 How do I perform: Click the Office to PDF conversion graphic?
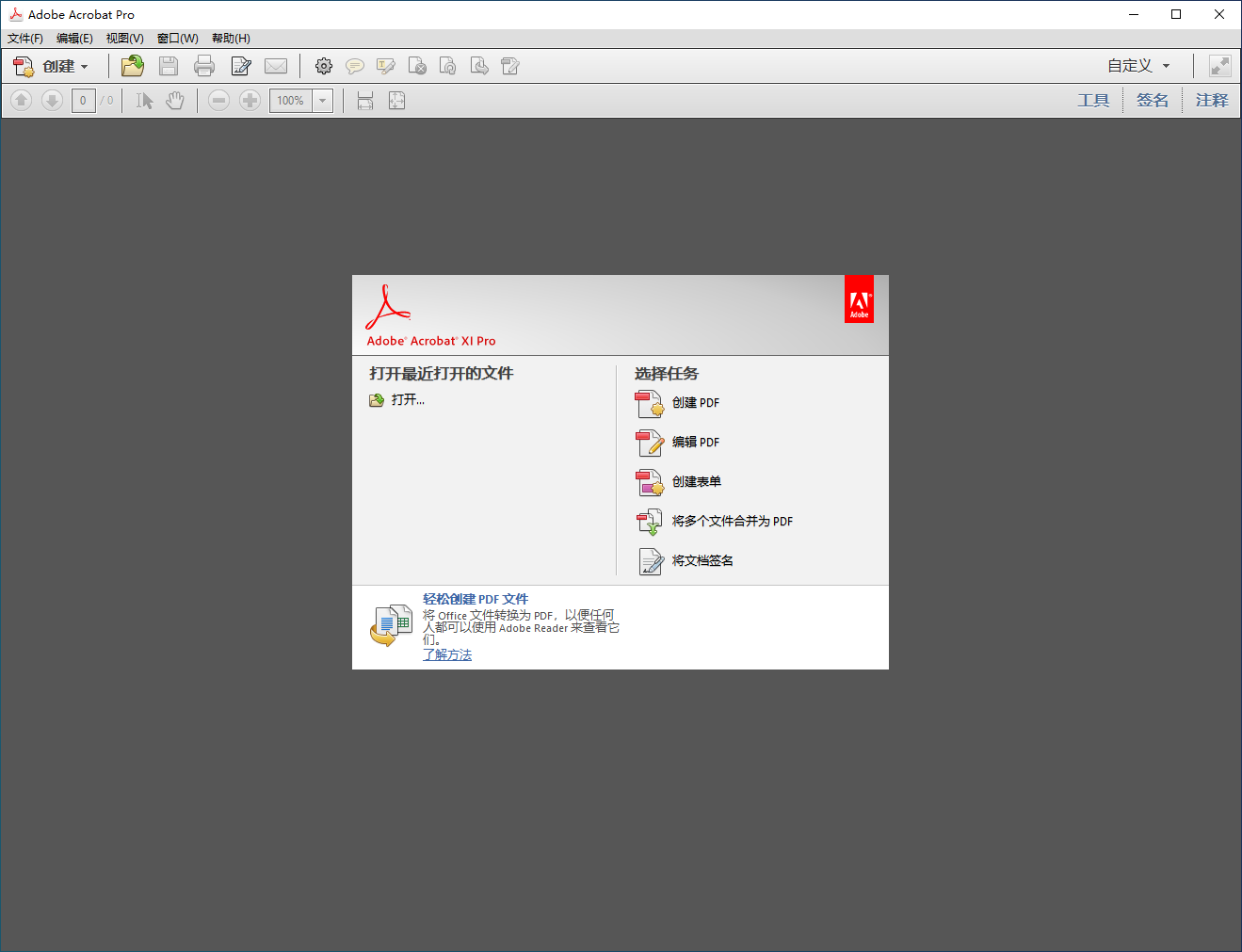(391, 626)
